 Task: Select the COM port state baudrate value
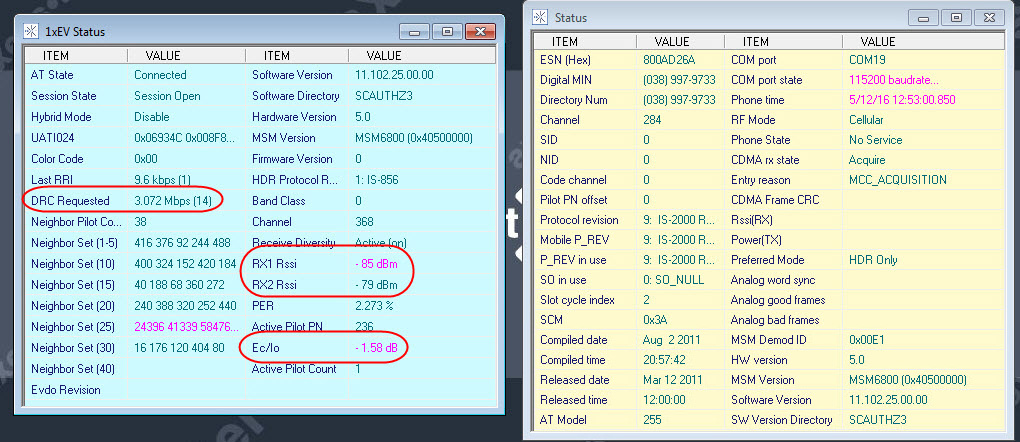[x=892, y=80]
